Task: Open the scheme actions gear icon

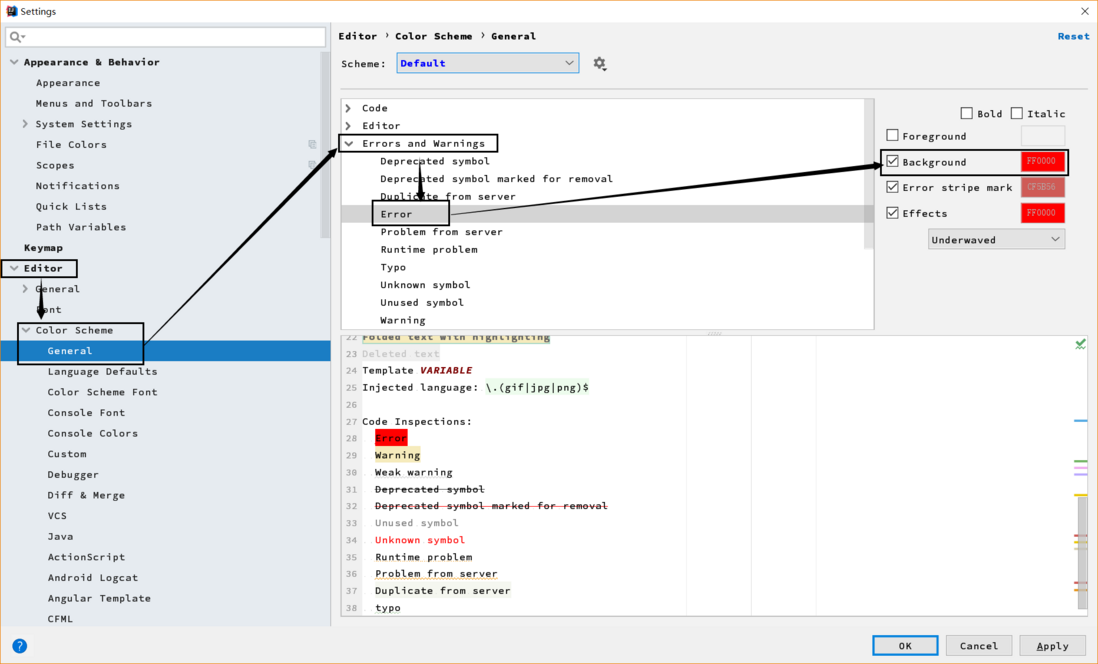Action: point(599,64)
